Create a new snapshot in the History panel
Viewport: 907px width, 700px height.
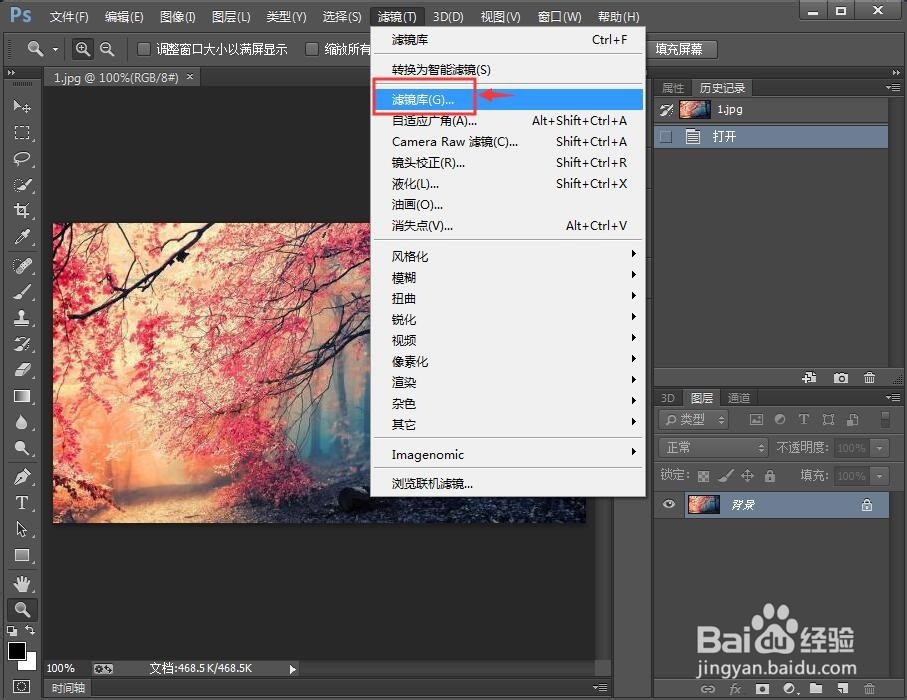841,378
